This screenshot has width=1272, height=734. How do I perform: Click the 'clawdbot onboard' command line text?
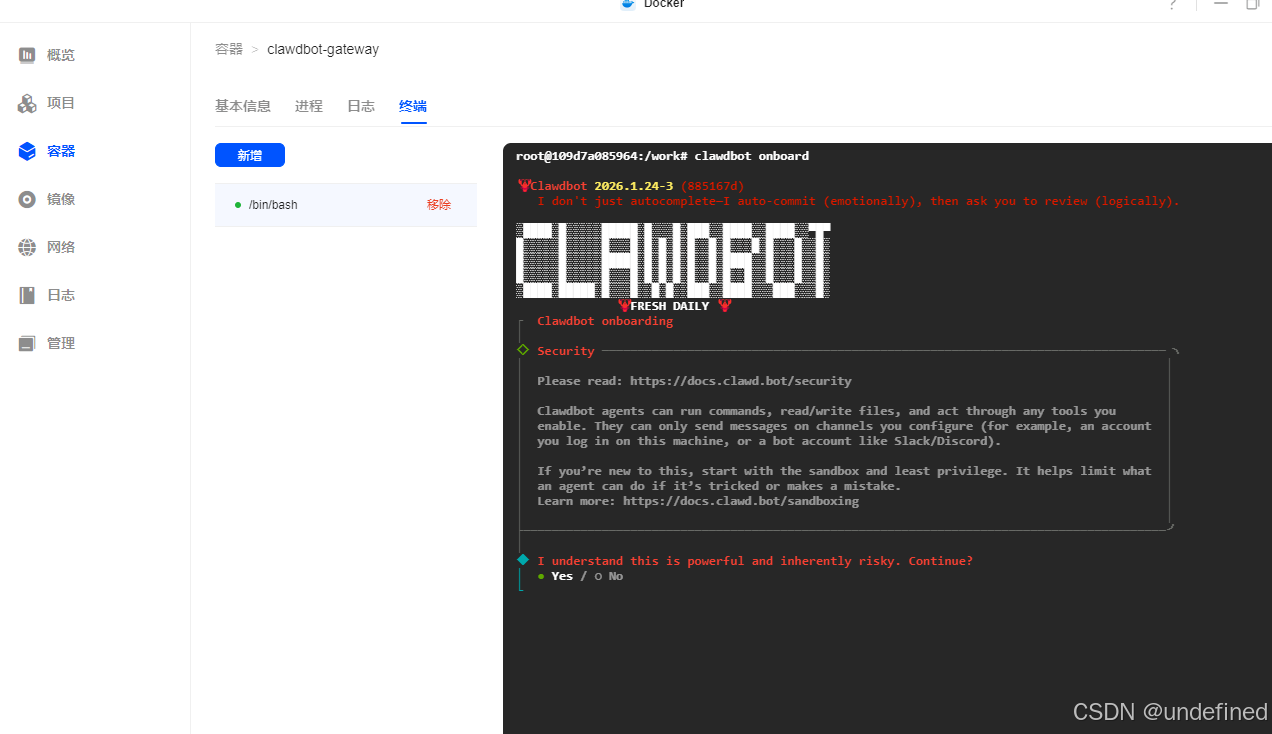point(752,156)
